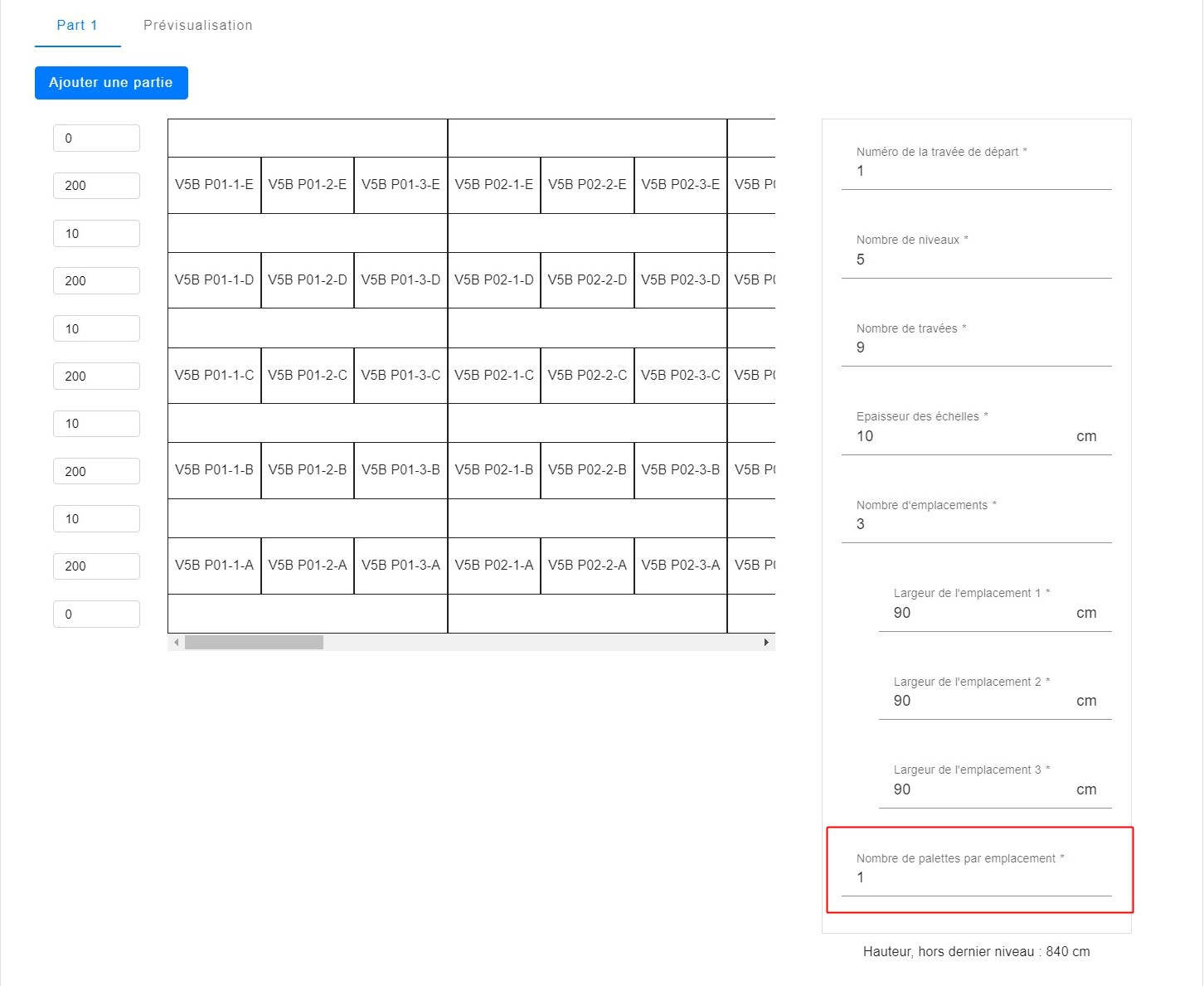Select the Part 1 tab
The width and height of the screenshot is (1204, 986).
point(77,25)
